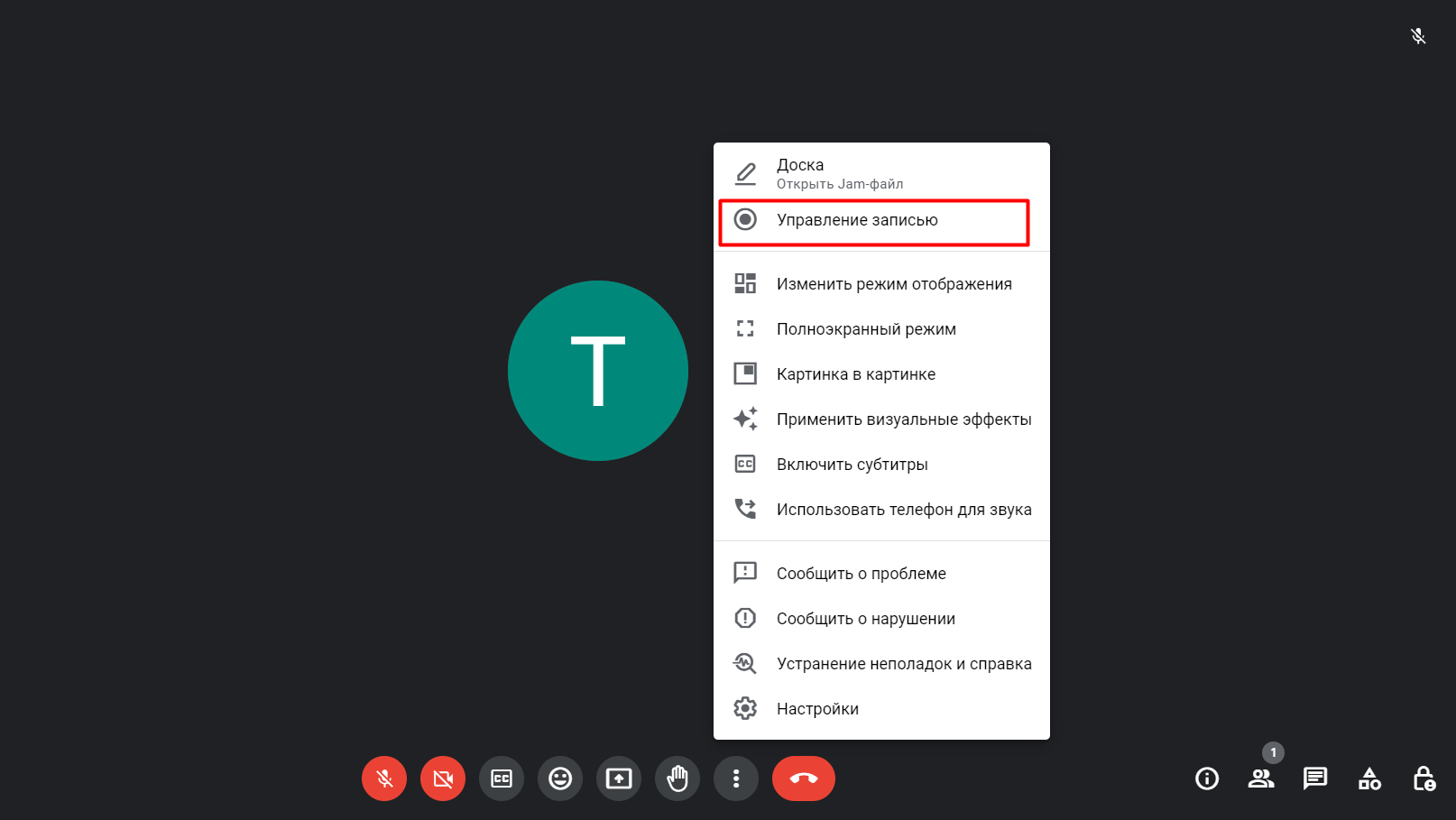Image resolution: width=1456 pixels, height=820 pixels.
Task: Choose Картинка в картинке
Action: (881, 373)
